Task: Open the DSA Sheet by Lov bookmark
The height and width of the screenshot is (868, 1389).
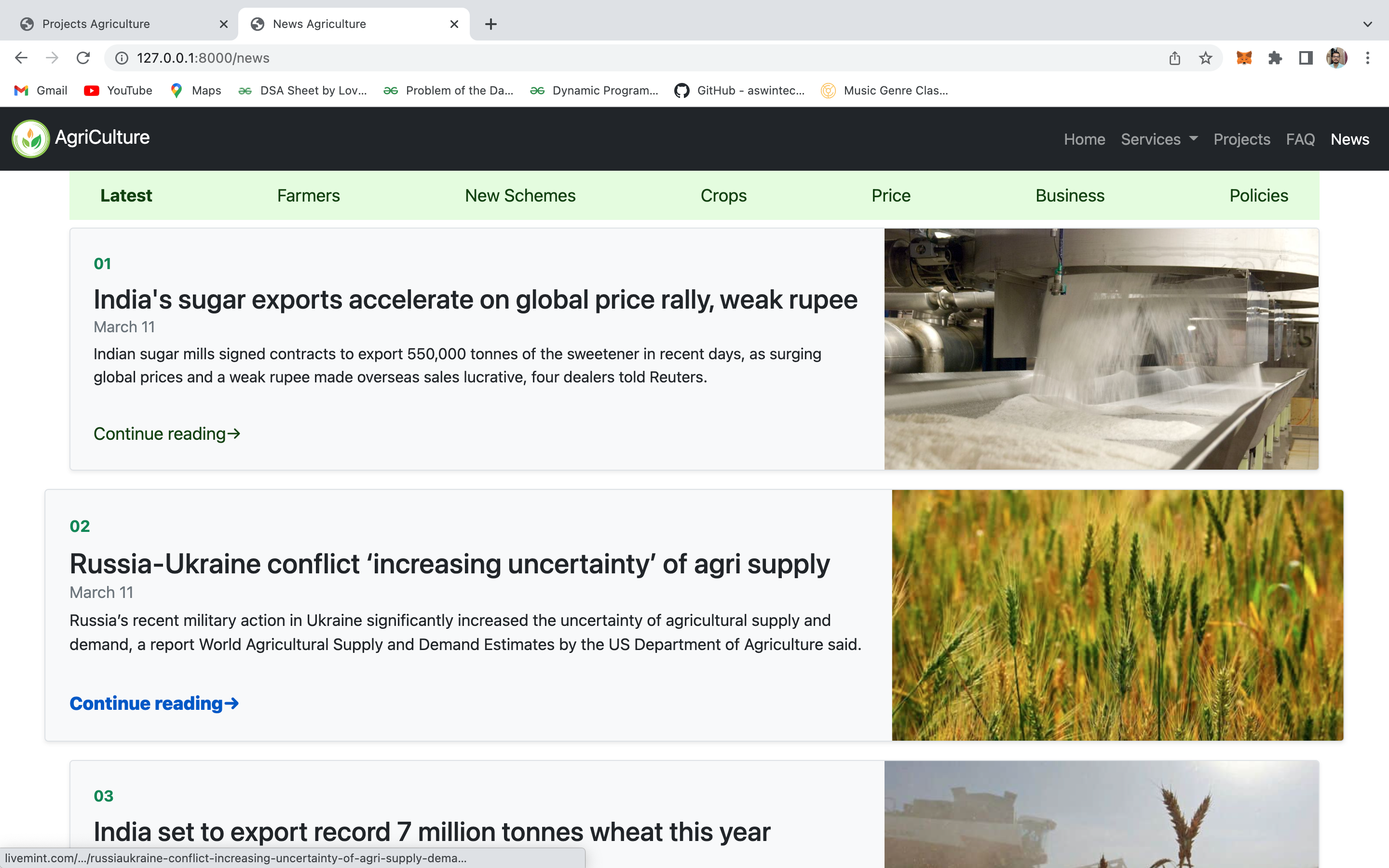Action: point(302,91)
